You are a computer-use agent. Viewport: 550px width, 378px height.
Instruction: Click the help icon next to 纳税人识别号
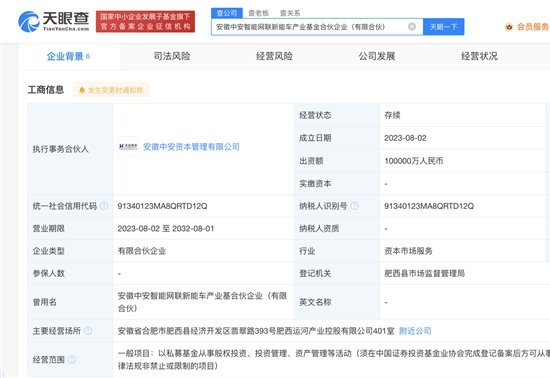[x=354, y=206]
